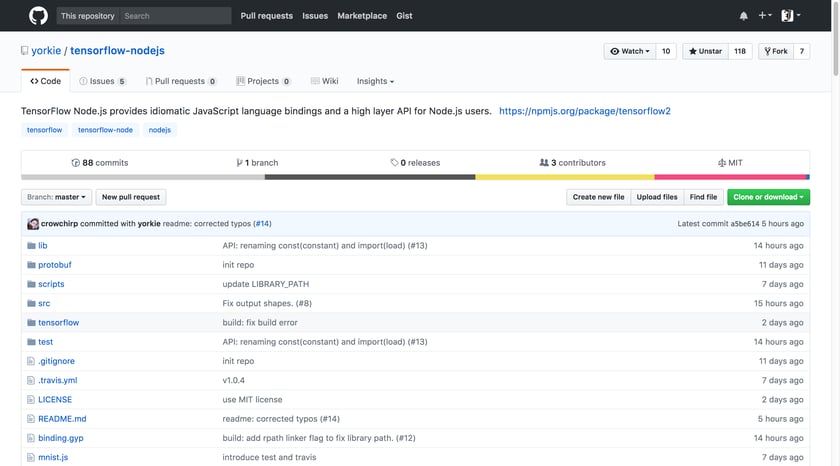Image resolution: width=840 pixels, height=466 pixels.
Task: Open the #14 pull request link in commit bar
Action: 262,224
